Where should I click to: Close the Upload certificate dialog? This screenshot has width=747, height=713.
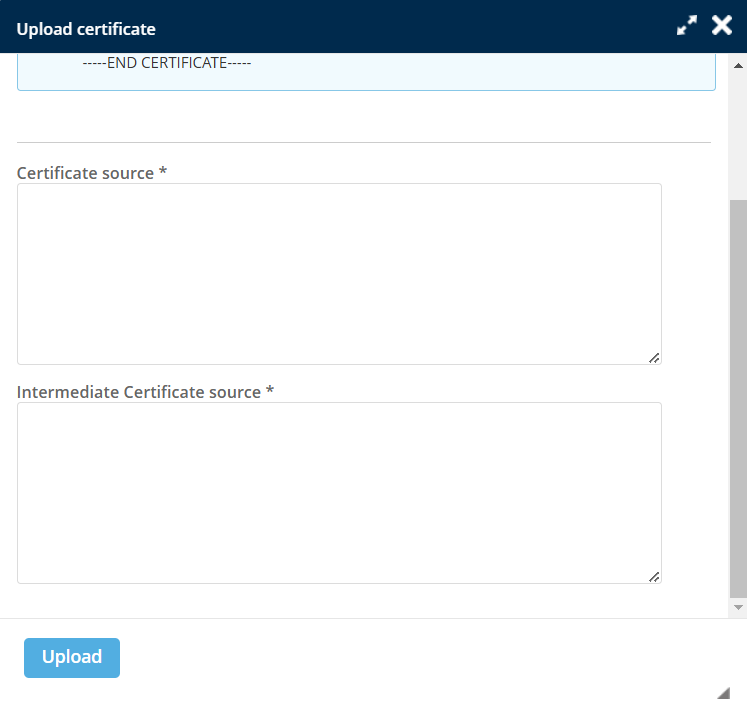(x=722, y=26)
